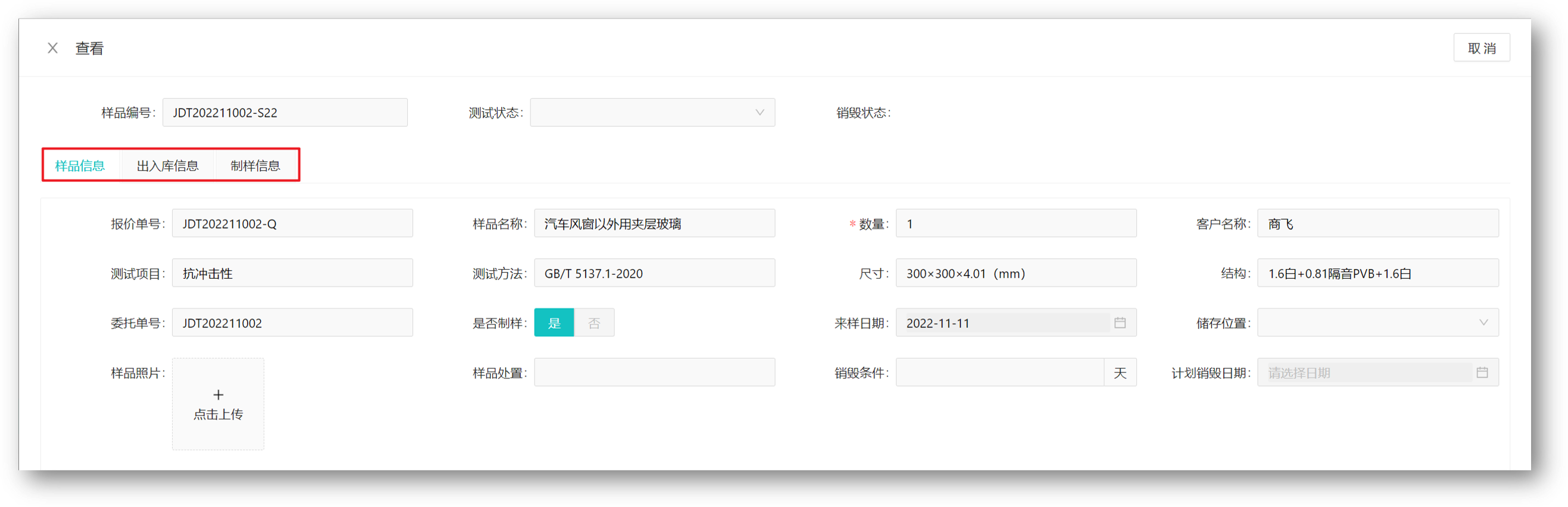Viewport: 1568px width, 507px height.
Task: Select the 客户名称 field
Action: pos(1378,223)
